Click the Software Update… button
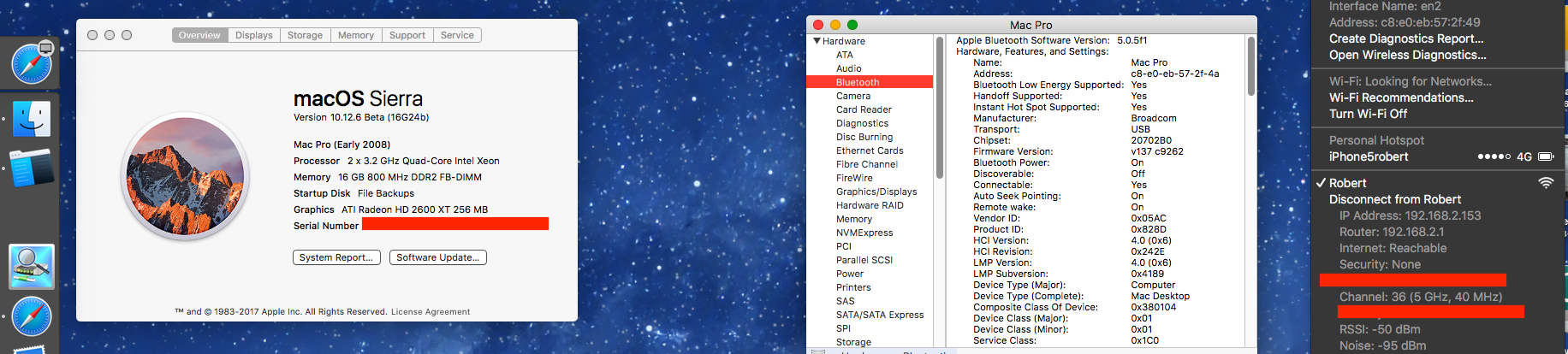This screenshot has width=1568, height=354. 438,257
